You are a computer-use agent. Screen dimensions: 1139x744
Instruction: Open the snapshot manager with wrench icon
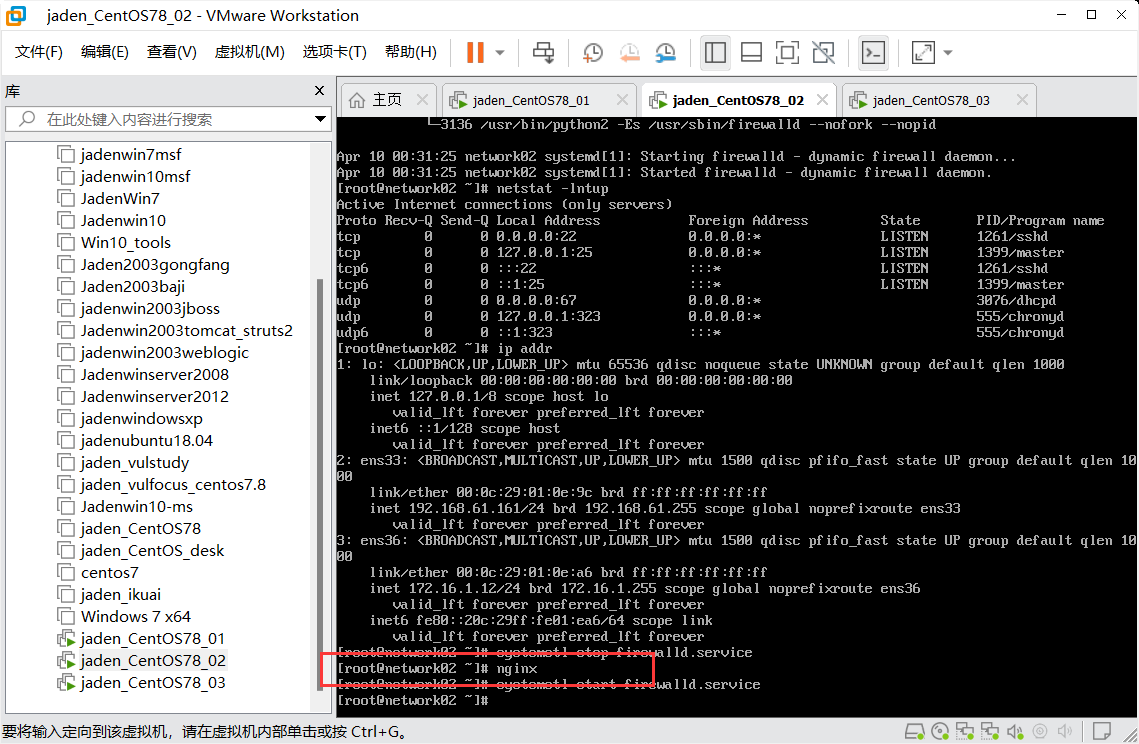[x=665, y=52]
